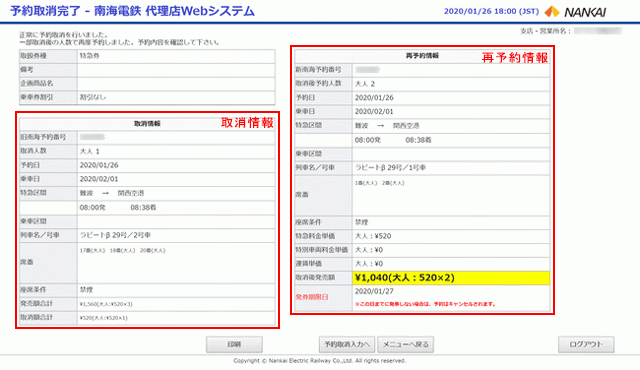Click the 取消情報 table header
Viewport: 640px width, 370px height.
click(147, 124)
